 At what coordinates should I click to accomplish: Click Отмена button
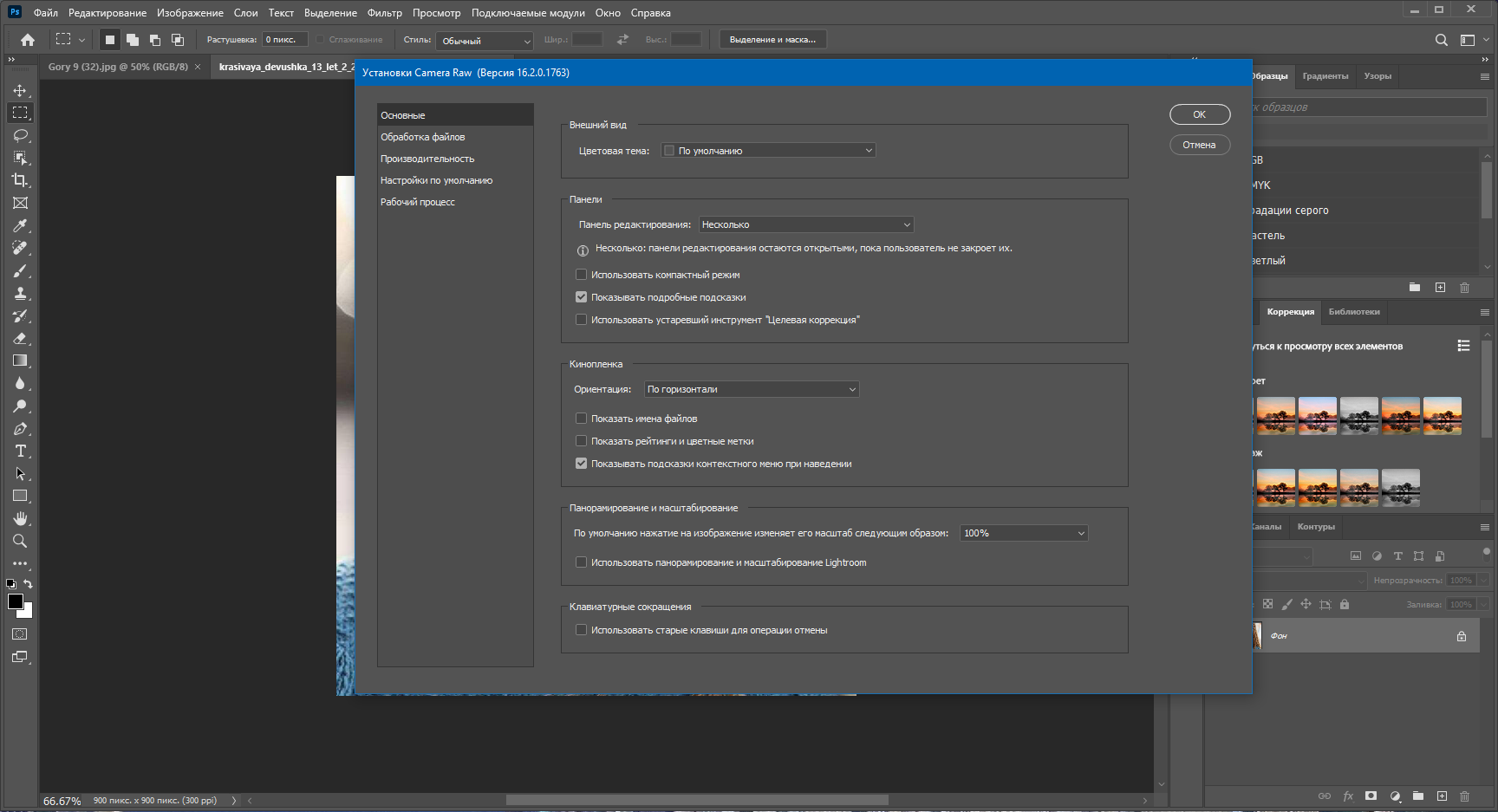point(1200,145)
